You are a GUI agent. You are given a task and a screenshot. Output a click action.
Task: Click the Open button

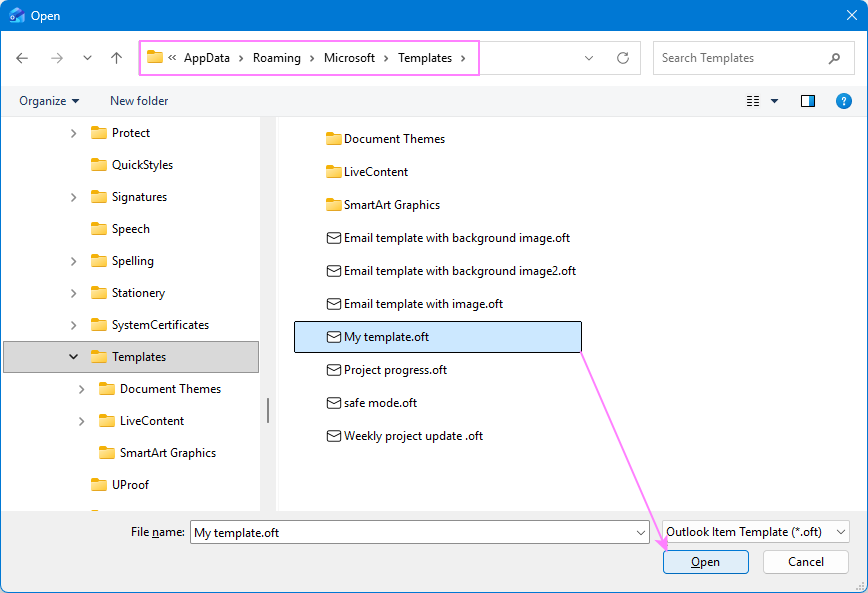705,561
